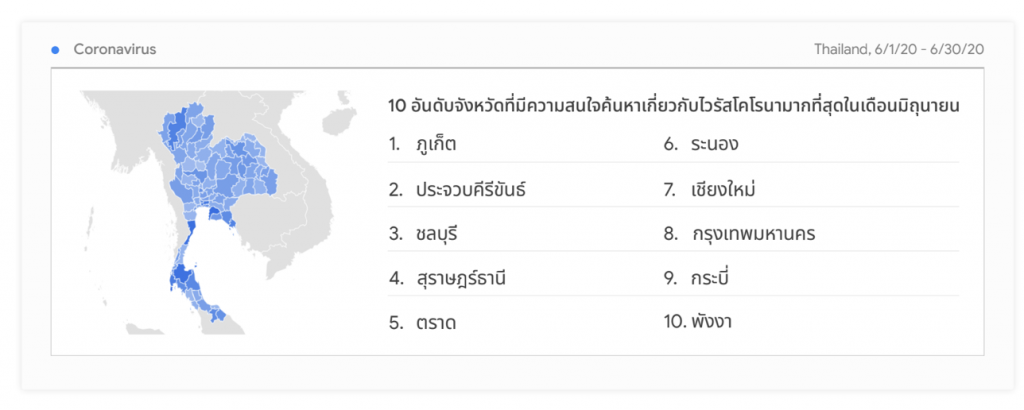1024x410 pixels.
Task: Click the Thai heading above the ranking
Action: (x=674, y=105)
